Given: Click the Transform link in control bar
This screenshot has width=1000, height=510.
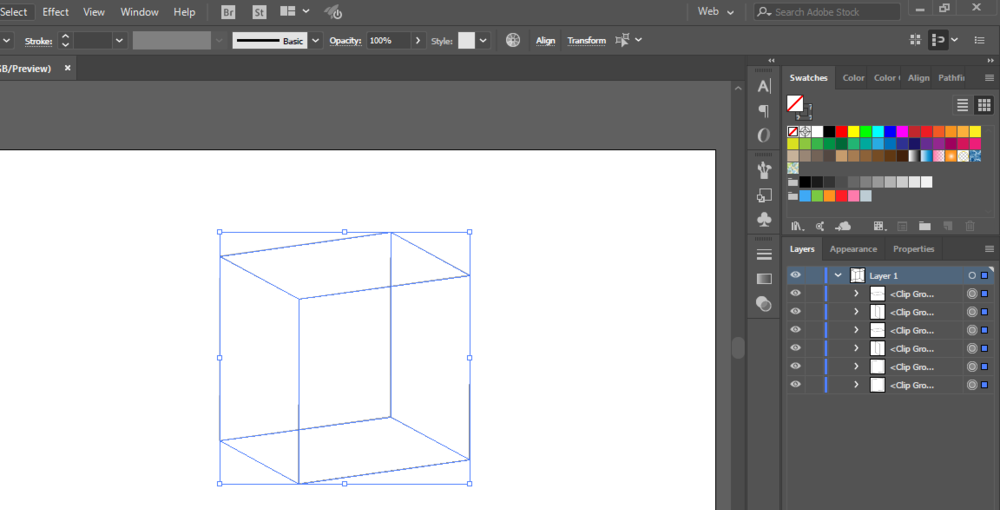Looking at the screenshot, I should [x=587, y=40].
